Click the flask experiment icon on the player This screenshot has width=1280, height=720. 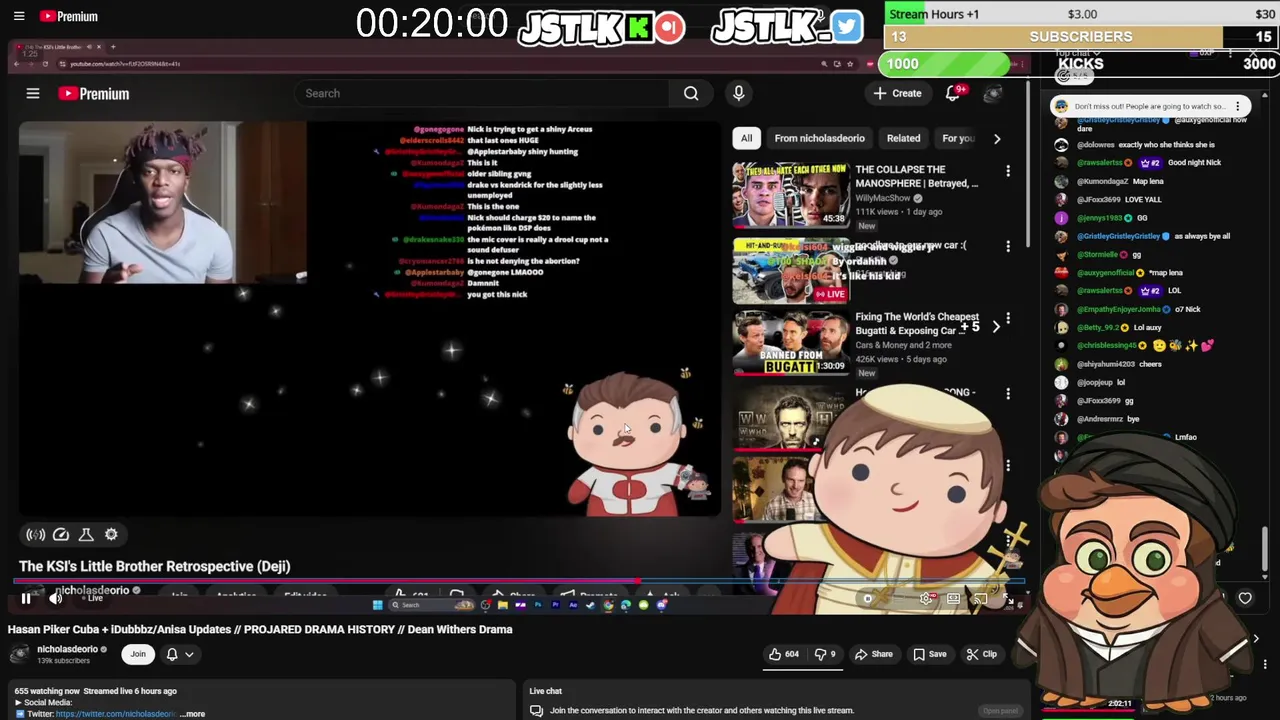click(x=86, y=535)
